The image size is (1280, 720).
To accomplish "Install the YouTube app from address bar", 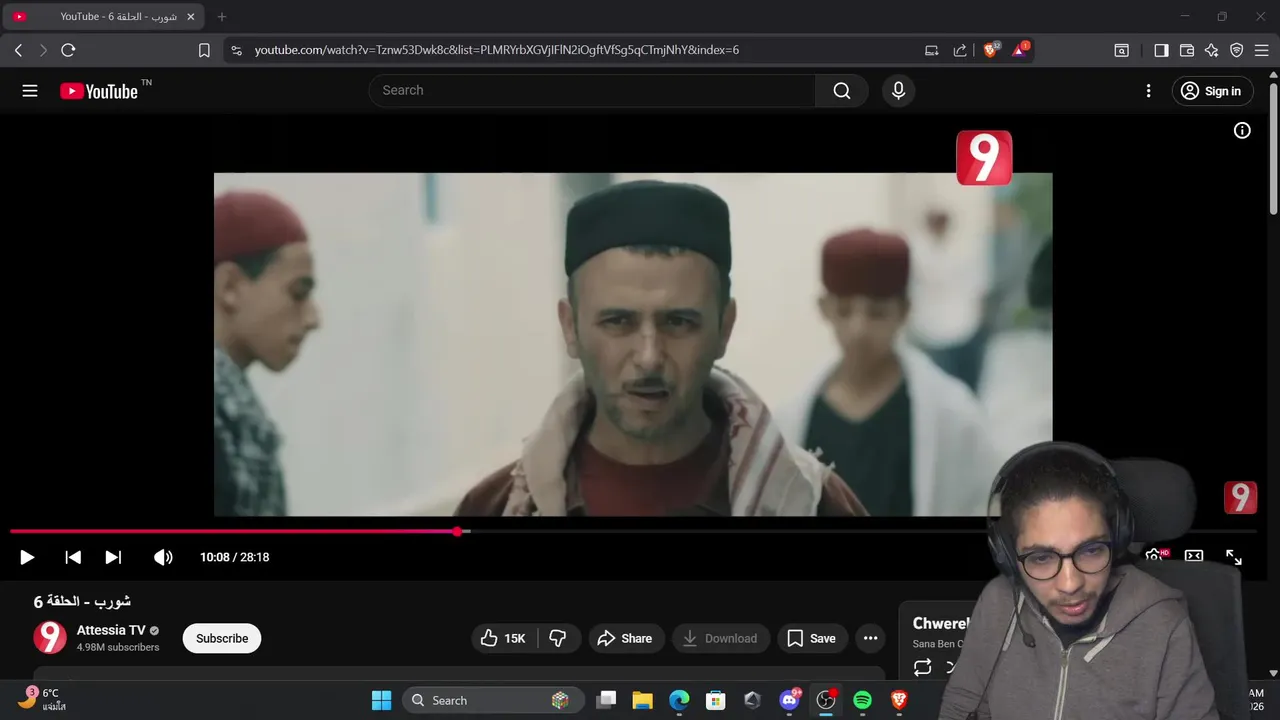I will [931, 50].
